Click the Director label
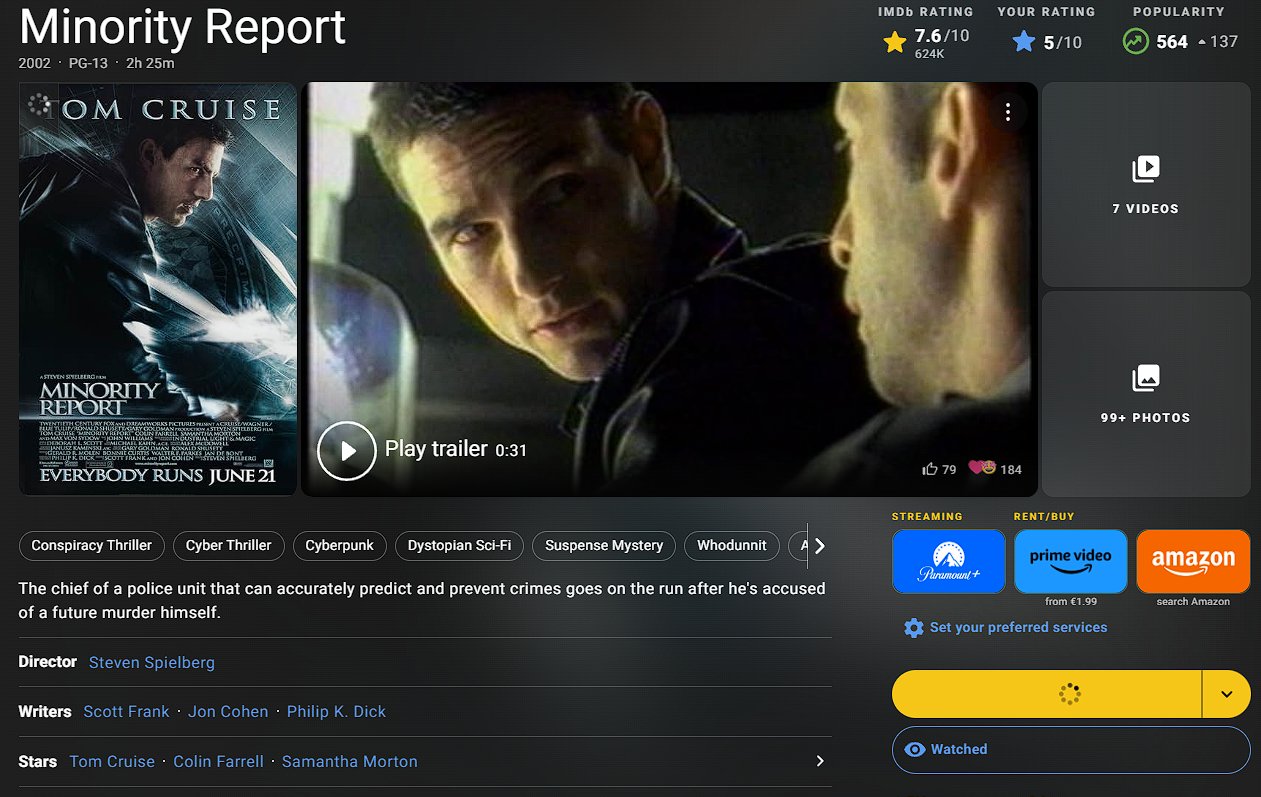 coord(48,662)
